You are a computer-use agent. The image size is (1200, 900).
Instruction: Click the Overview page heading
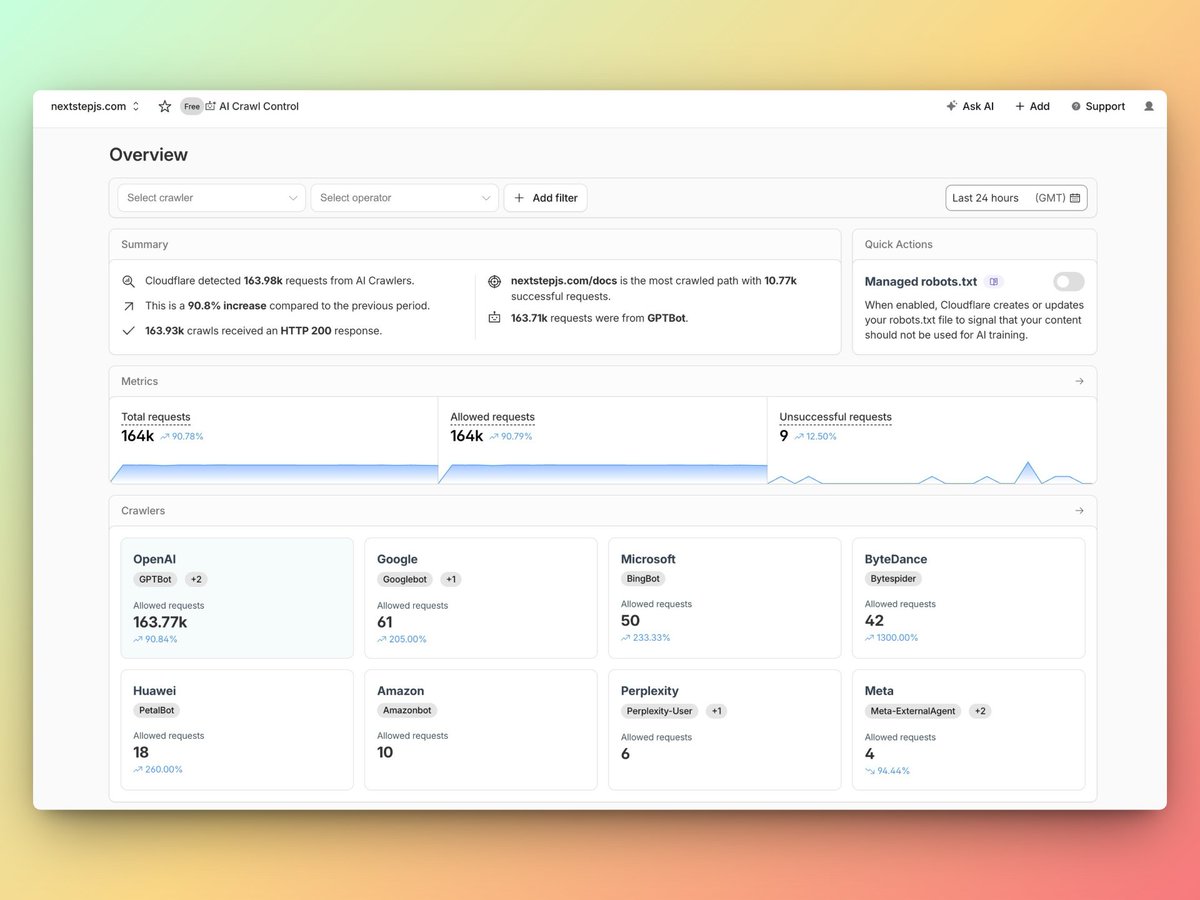point(148,154)
